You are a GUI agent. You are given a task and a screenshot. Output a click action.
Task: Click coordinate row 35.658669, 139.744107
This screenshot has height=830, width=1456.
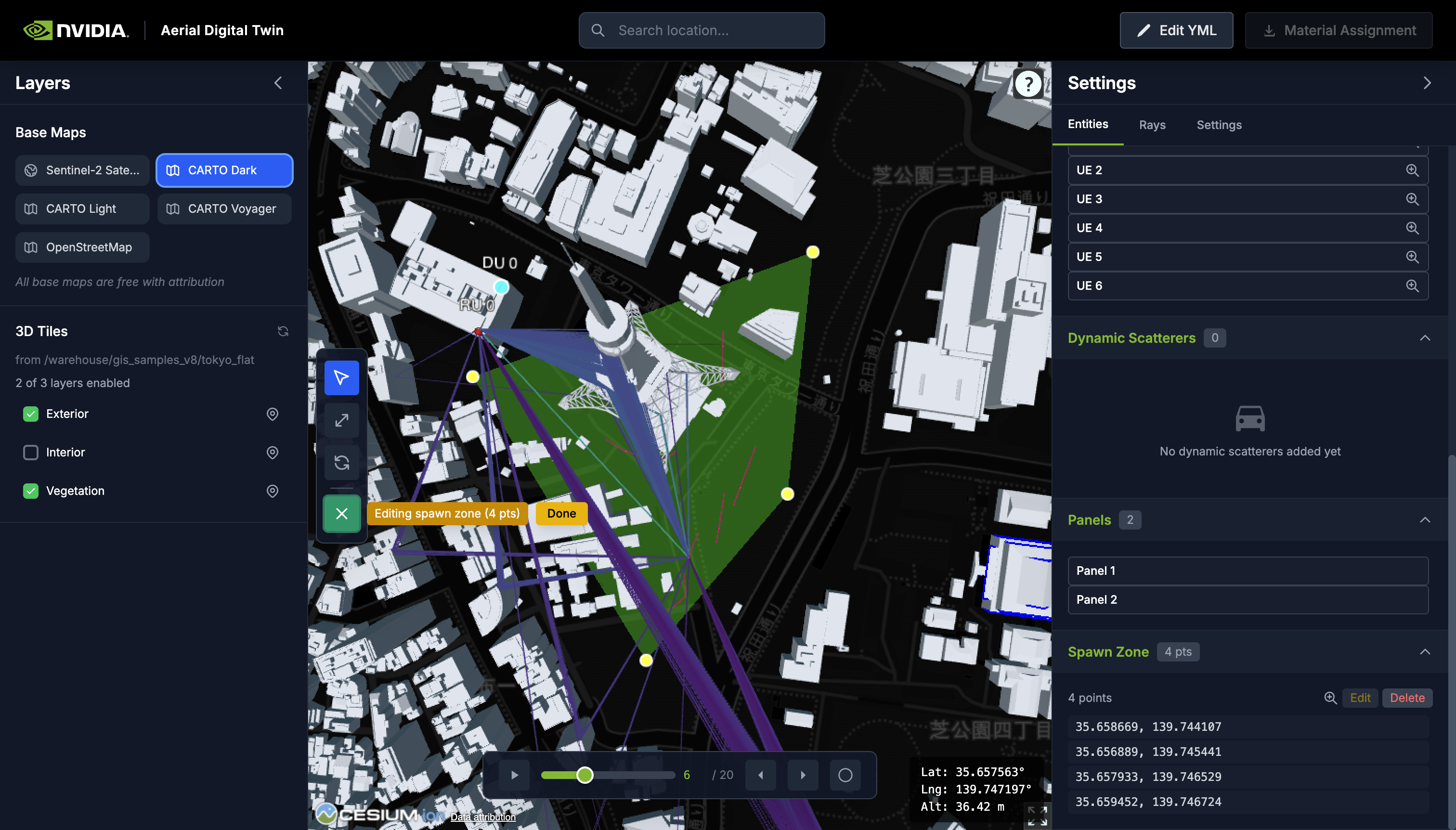tap(1248, 727)
